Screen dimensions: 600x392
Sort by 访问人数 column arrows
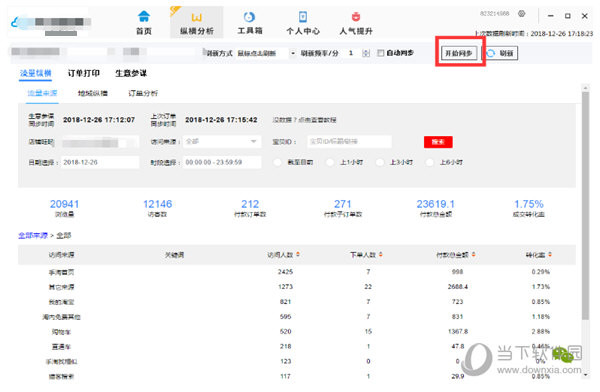pyautogui.click(x=298, y=255)
